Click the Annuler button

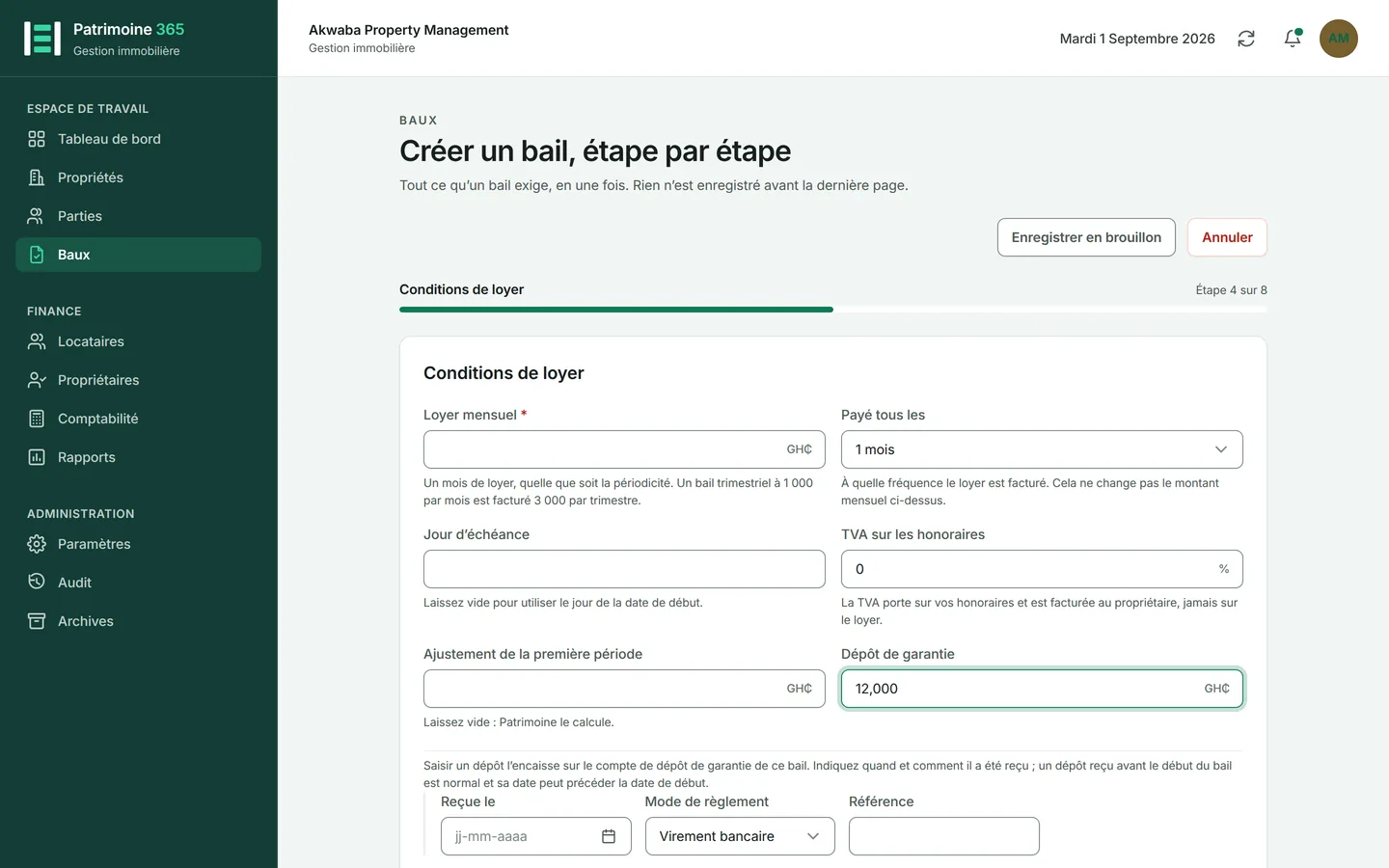coord(1227,237)
